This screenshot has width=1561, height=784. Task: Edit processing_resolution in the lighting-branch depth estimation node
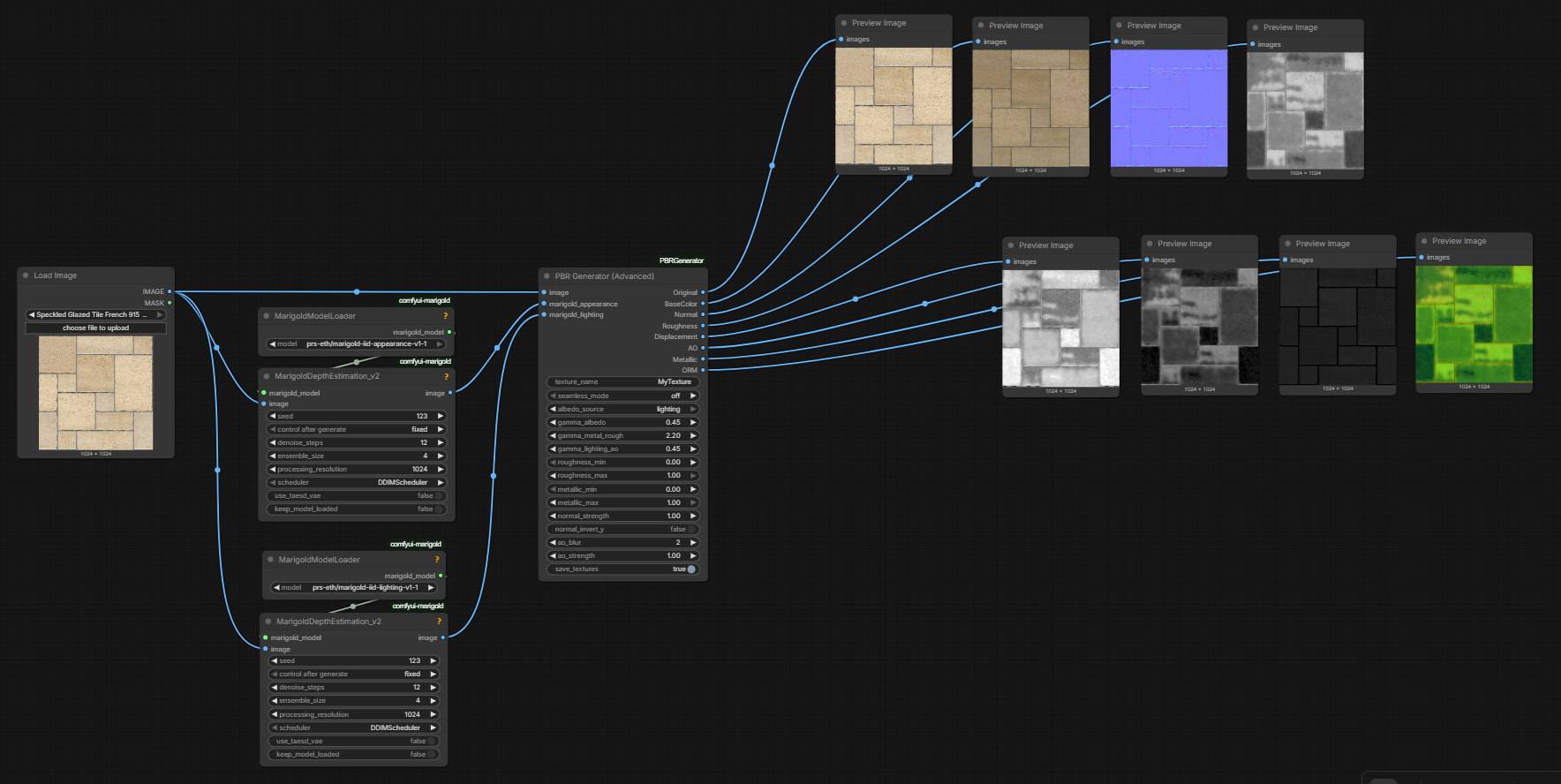click(x=354, y=714)
